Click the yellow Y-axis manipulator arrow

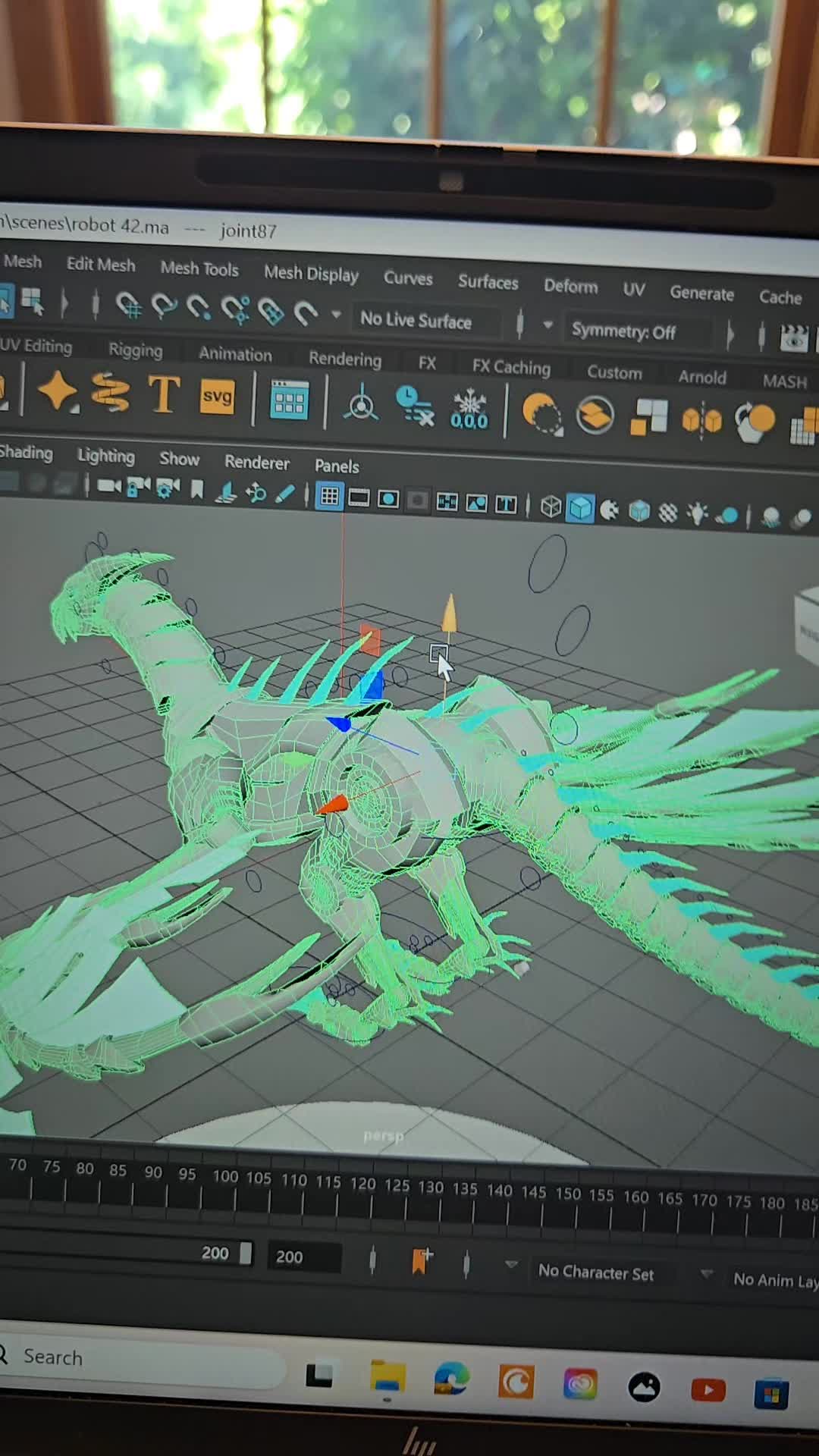click(x=449, y=614)
